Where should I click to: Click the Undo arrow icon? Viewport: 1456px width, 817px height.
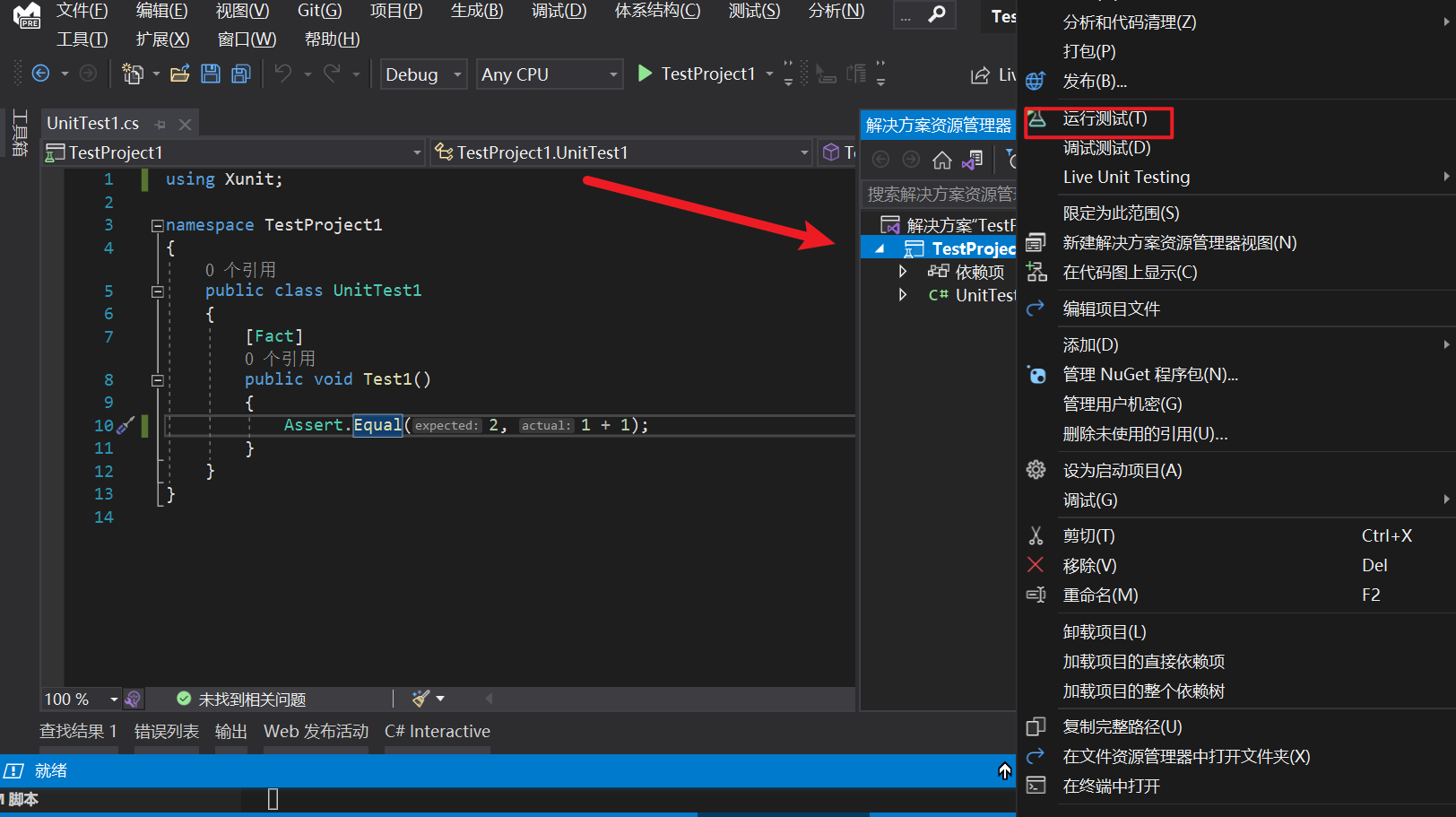283,74
